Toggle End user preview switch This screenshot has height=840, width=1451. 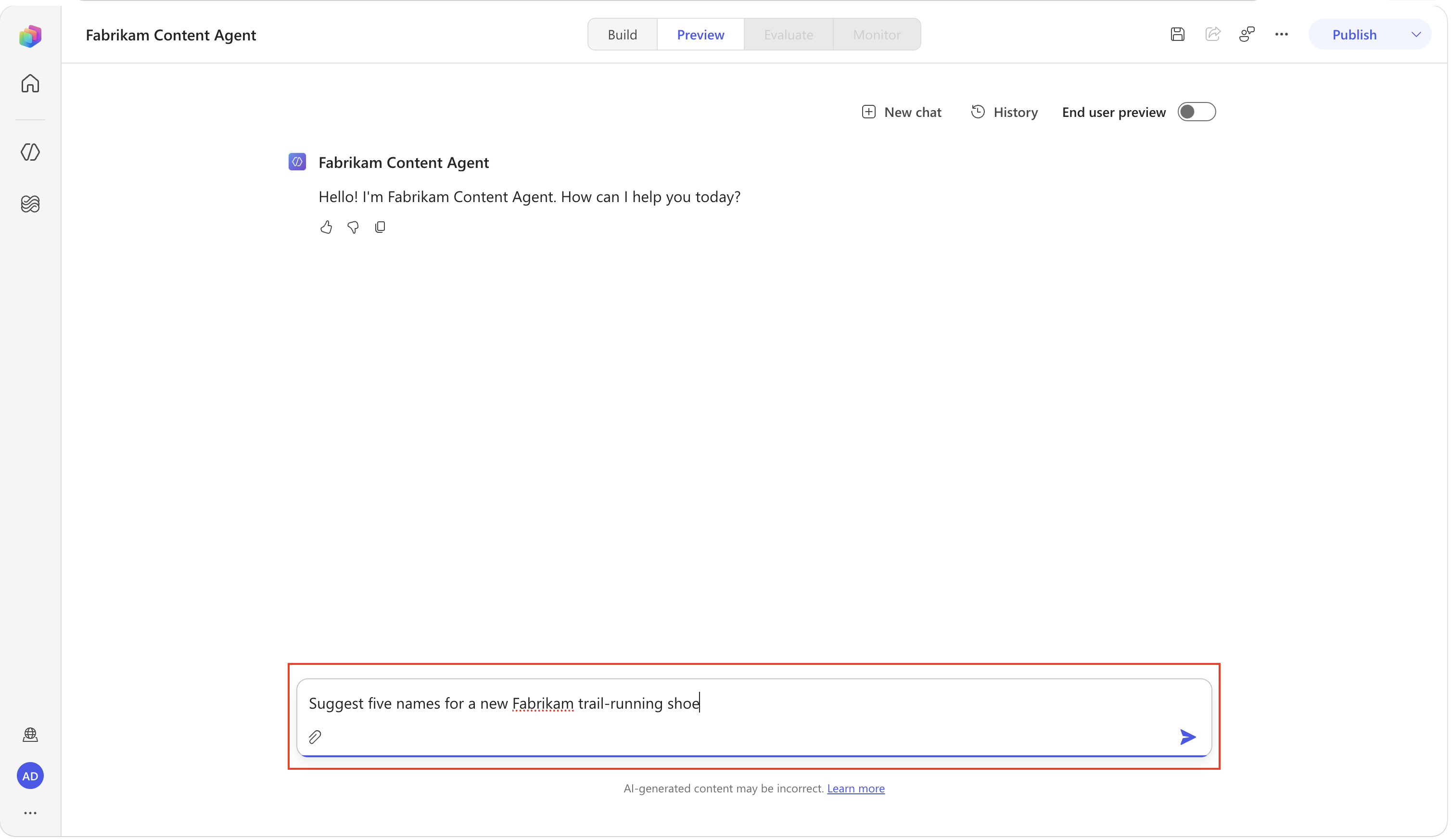pyautogui.click(x=1196, y=112)
